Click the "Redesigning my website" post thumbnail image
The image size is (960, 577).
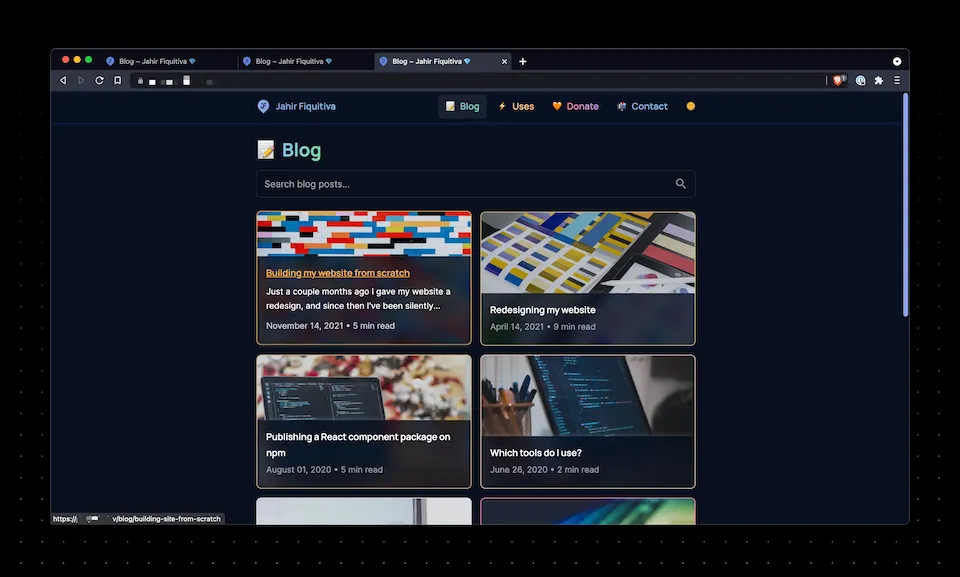click(587, 250)
